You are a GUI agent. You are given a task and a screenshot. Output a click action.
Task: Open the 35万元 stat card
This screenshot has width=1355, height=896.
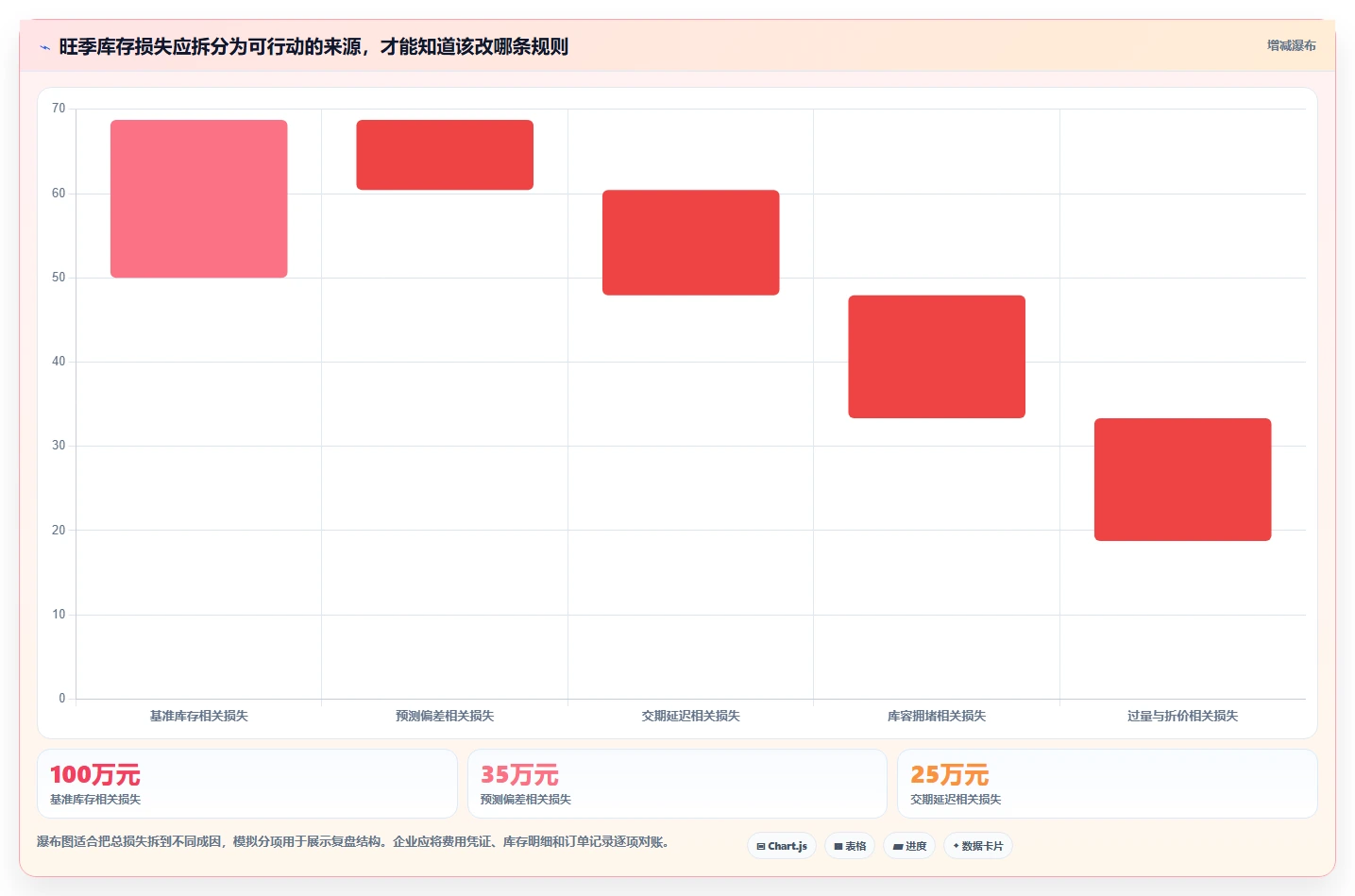pos(677,784)
